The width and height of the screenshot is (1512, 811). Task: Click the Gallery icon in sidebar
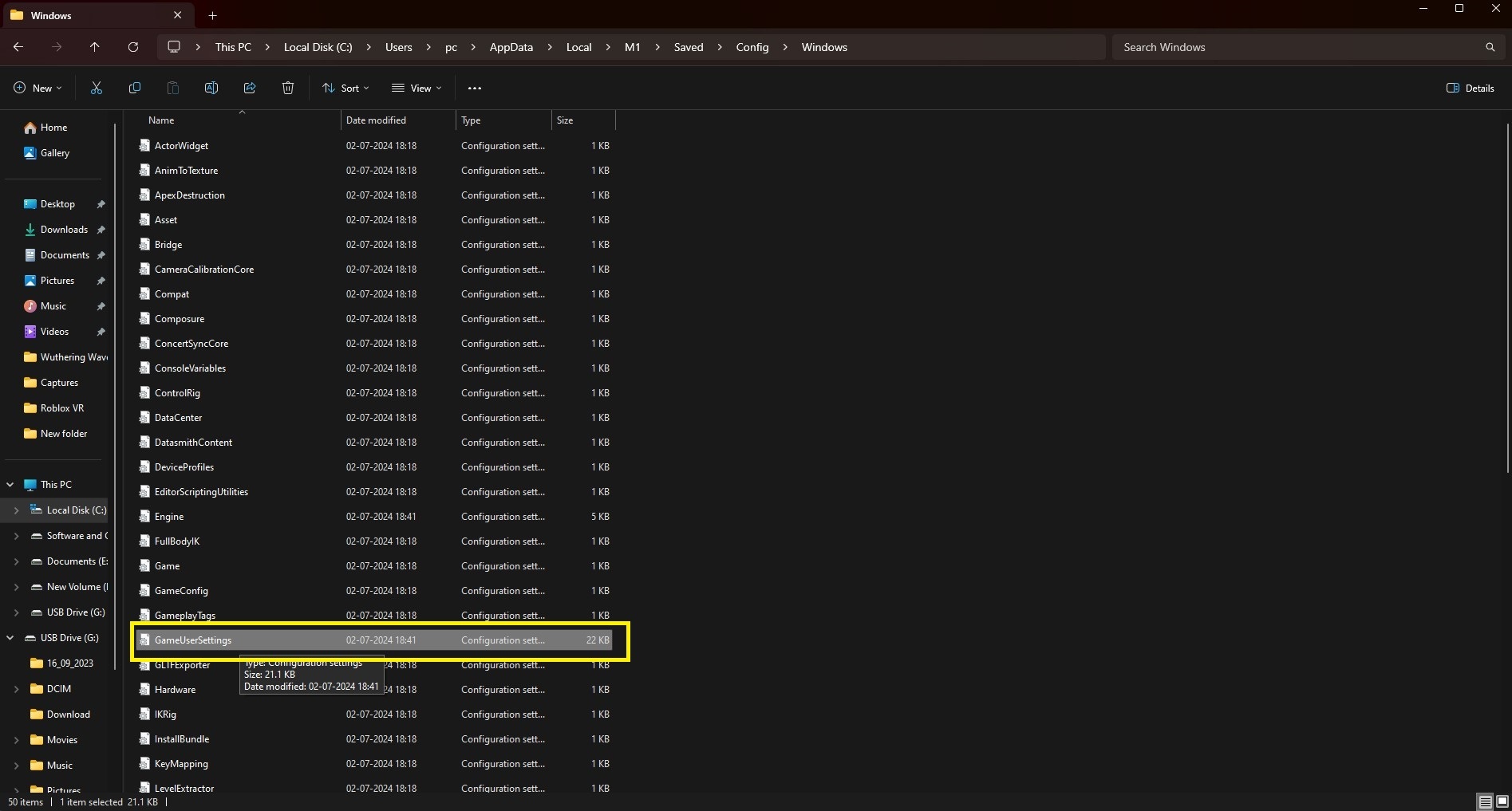pos(30,153)
